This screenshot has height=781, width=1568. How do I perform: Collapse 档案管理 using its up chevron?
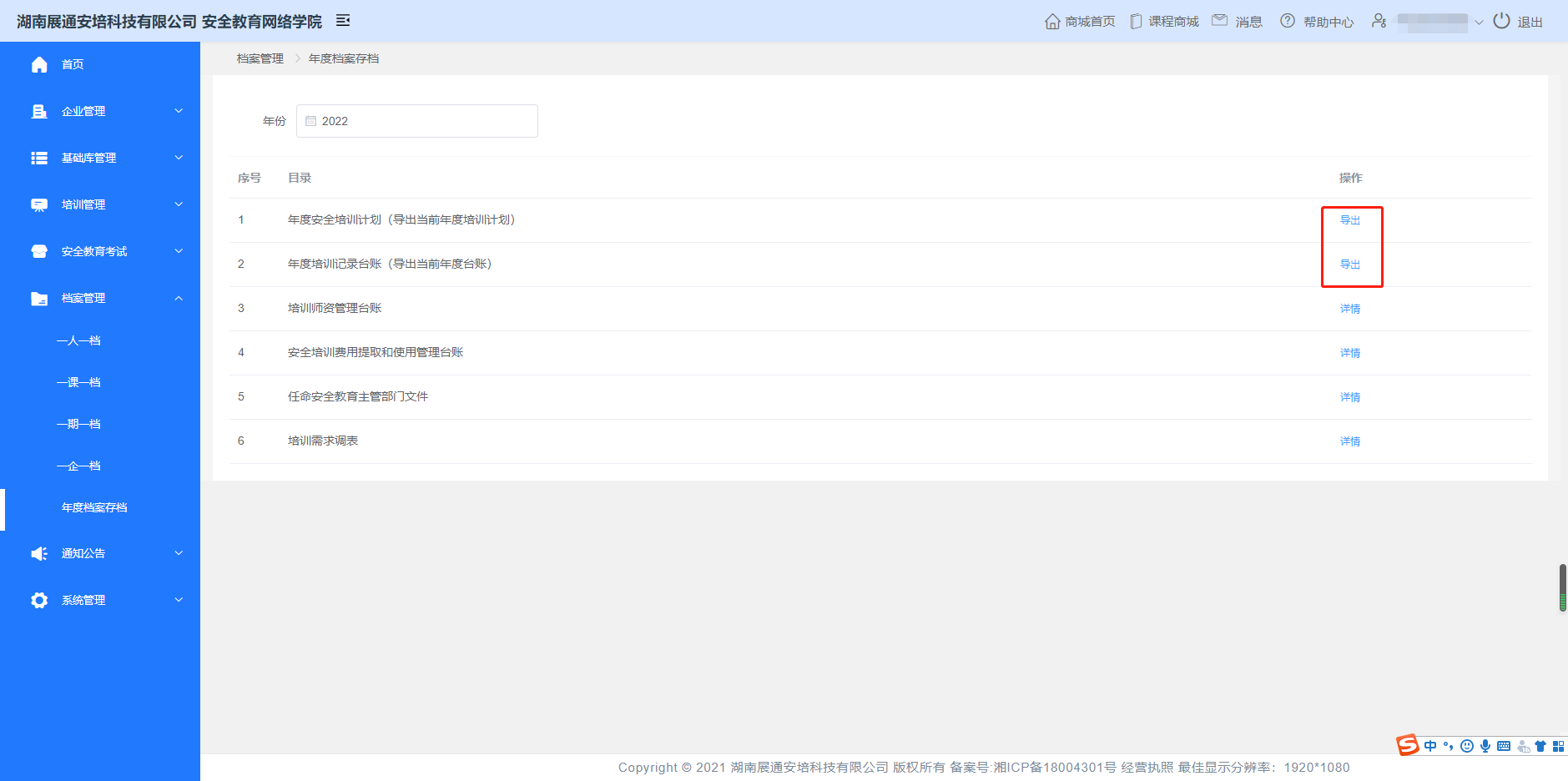(179, 298)
